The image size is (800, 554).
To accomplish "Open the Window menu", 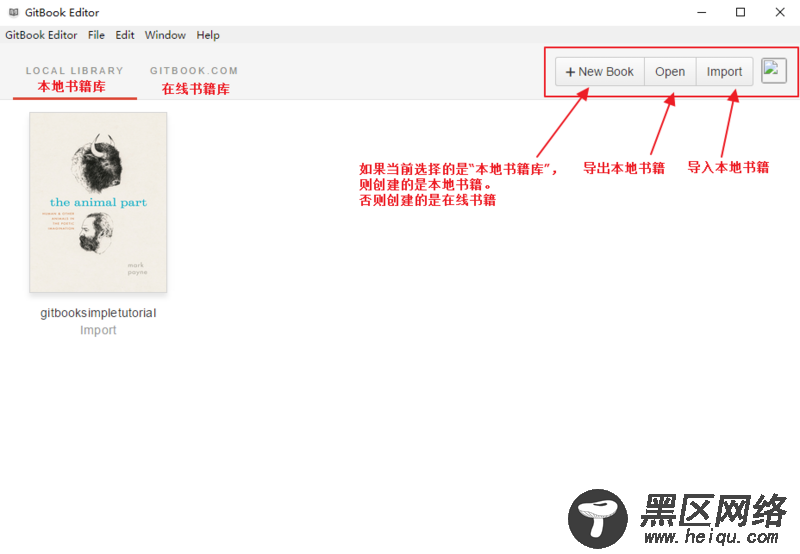I will click(x=165, y=35).
